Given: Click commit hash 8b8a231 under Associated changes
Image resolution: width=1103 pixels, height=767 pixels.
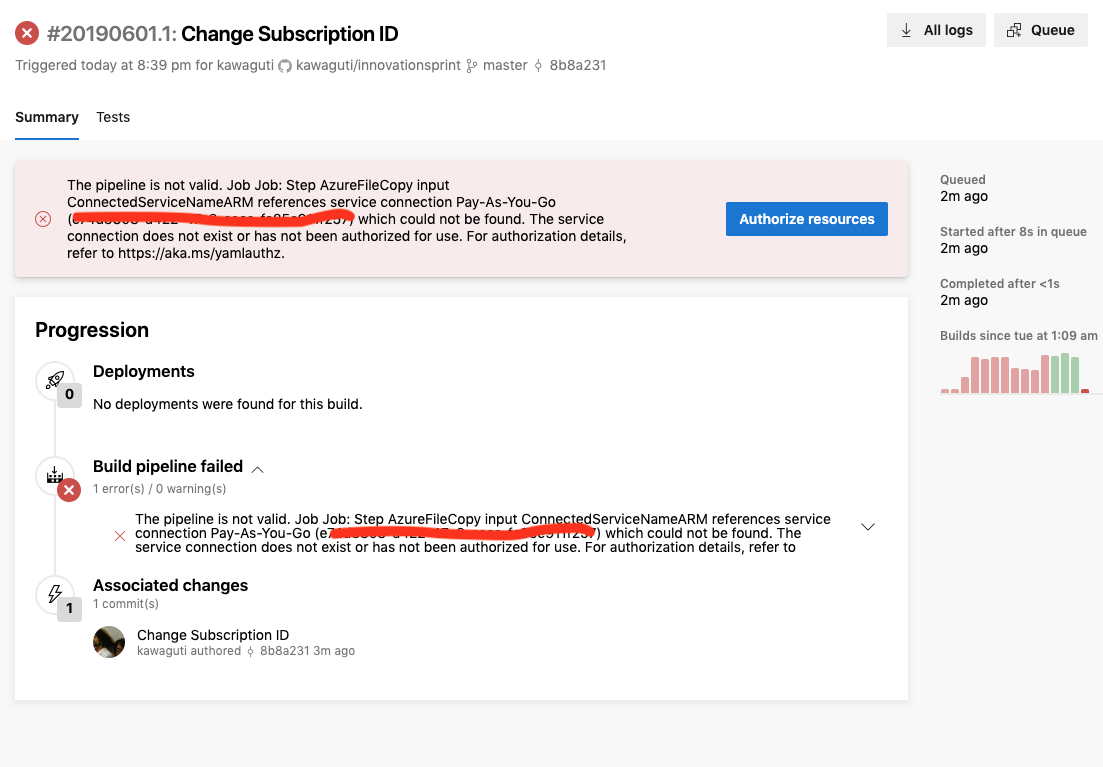Looking at the screenshot, I should coord(284,651).
